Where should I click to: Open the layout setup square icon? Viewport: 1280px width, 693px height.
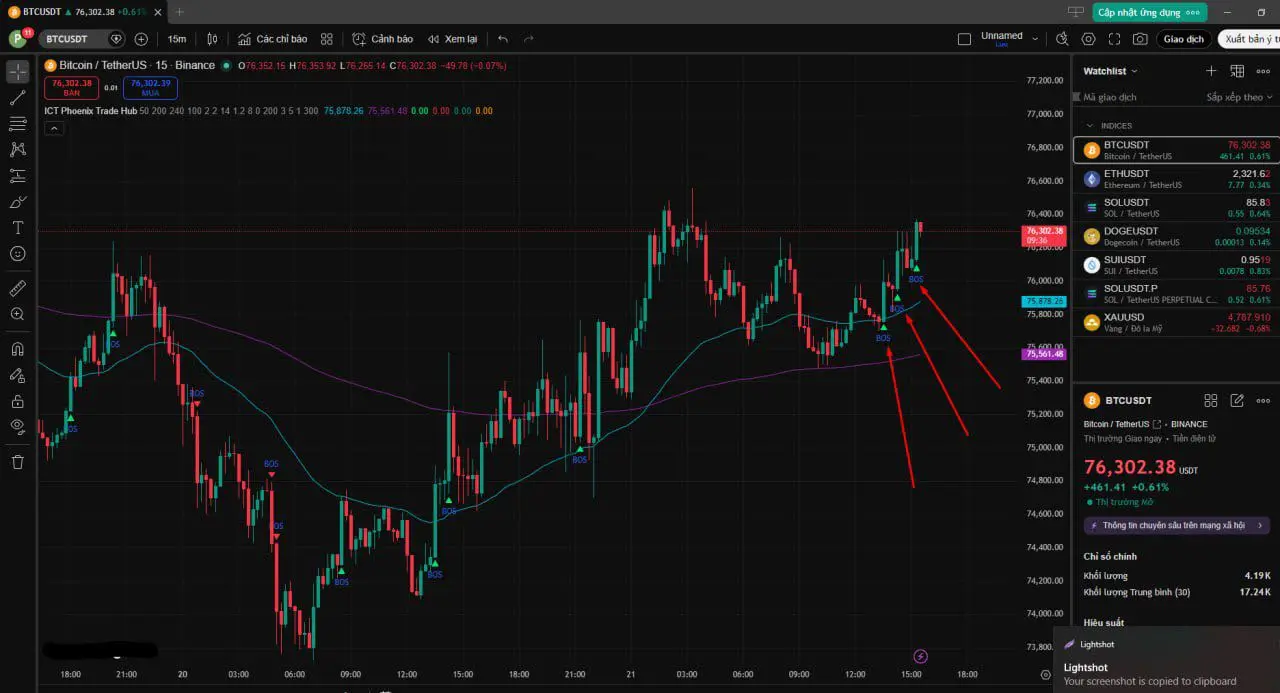(964, 39)
